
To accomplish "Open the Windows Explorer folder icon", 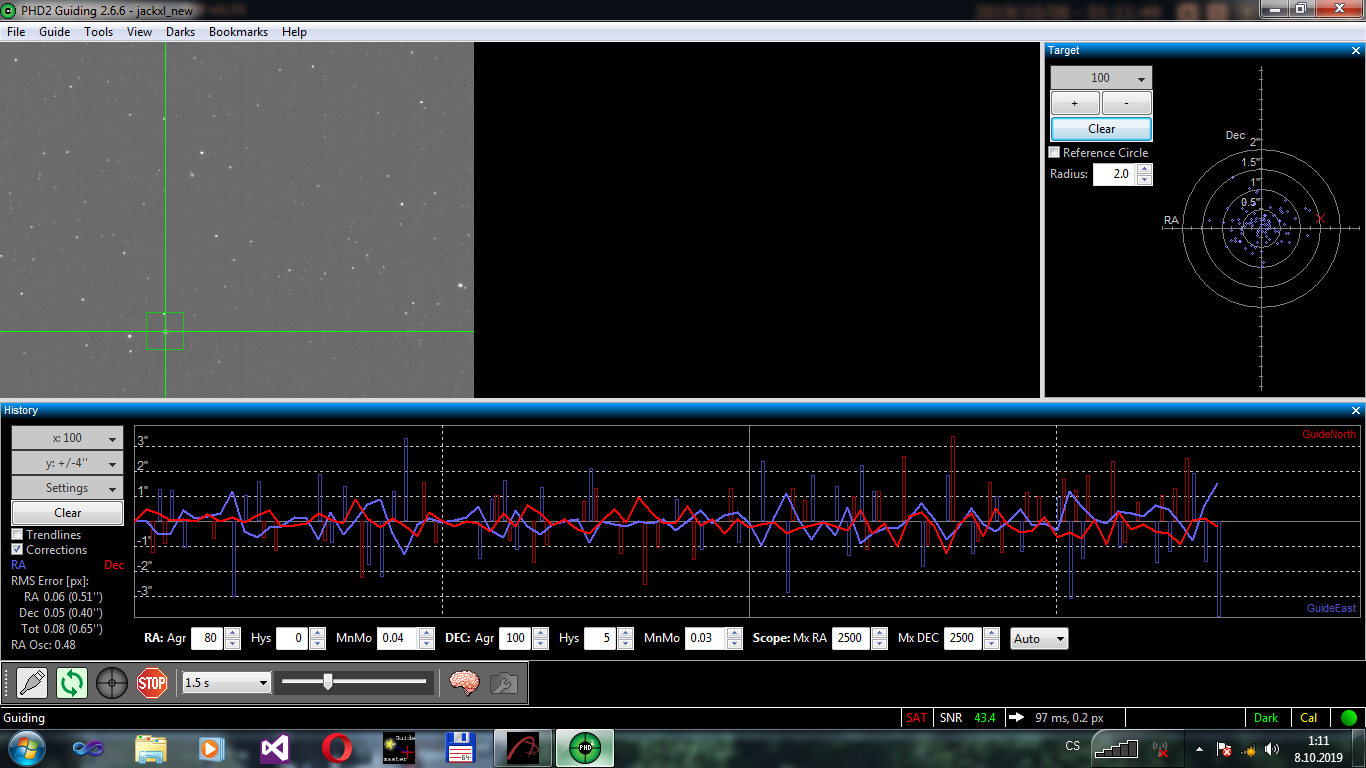I will tap(151, 748).
